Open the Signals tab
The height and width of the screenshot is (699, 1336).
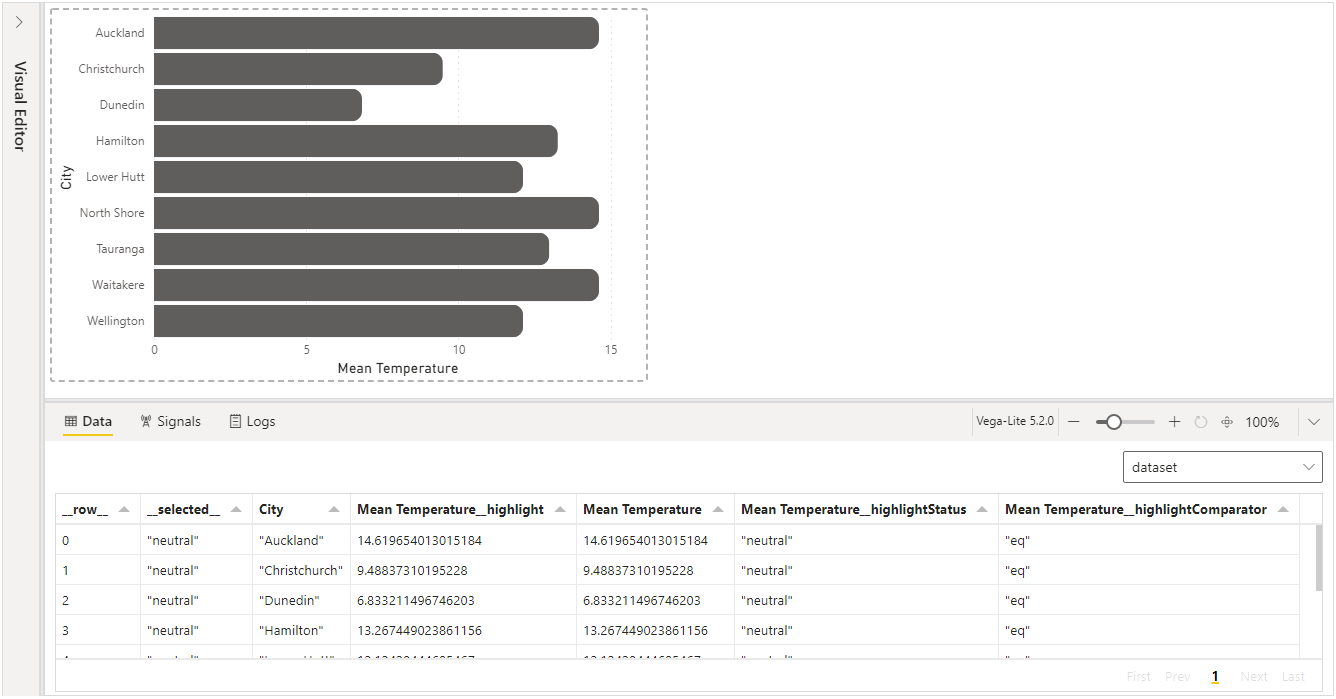click(170, 422)
